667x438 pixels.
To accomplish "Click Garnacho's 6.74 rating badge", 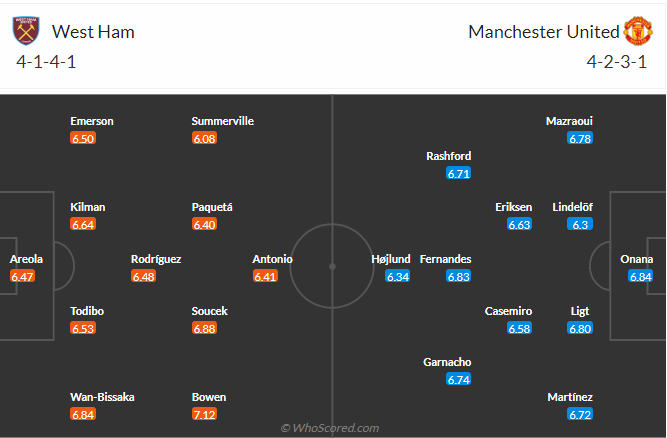I will coord(459,379).
